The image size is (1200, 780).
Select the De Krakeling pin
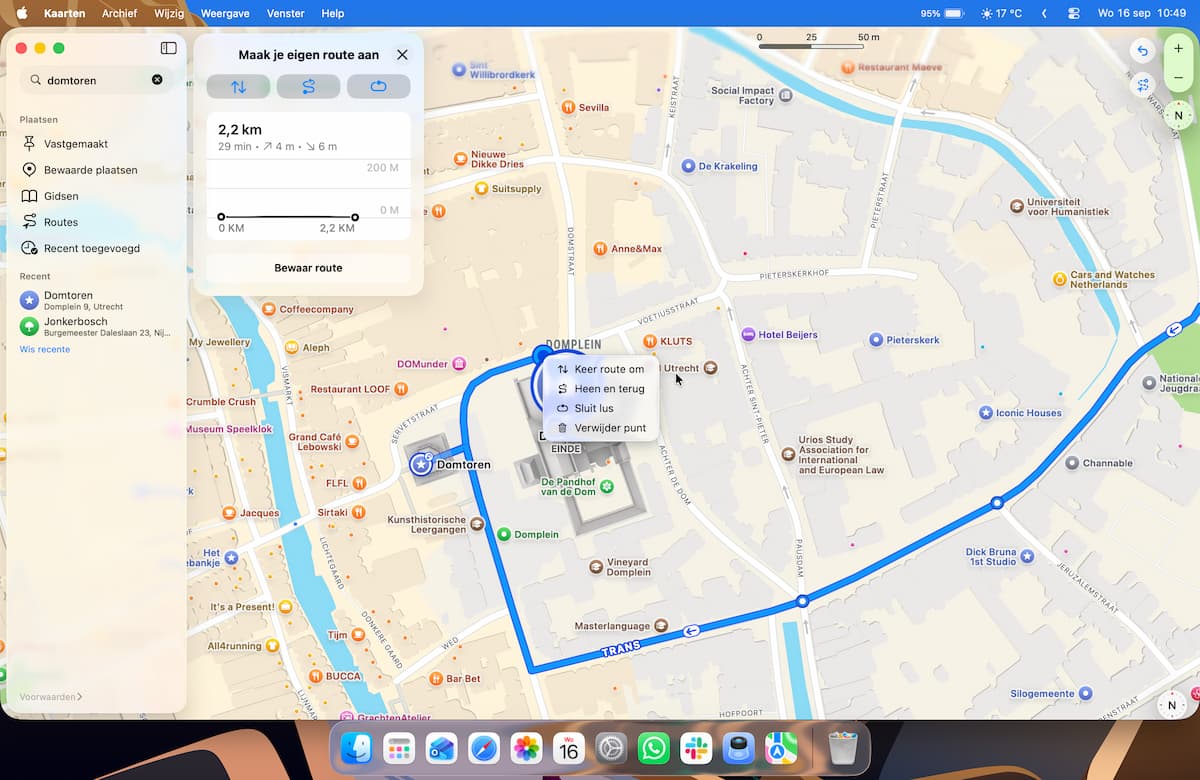click(x=688, y=166)
